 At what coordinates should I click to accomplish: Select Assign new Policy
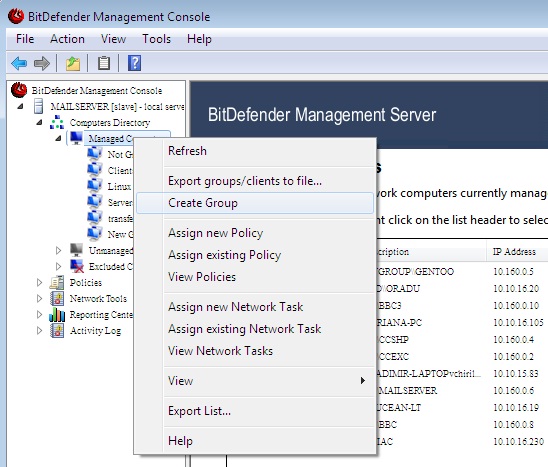255,233
